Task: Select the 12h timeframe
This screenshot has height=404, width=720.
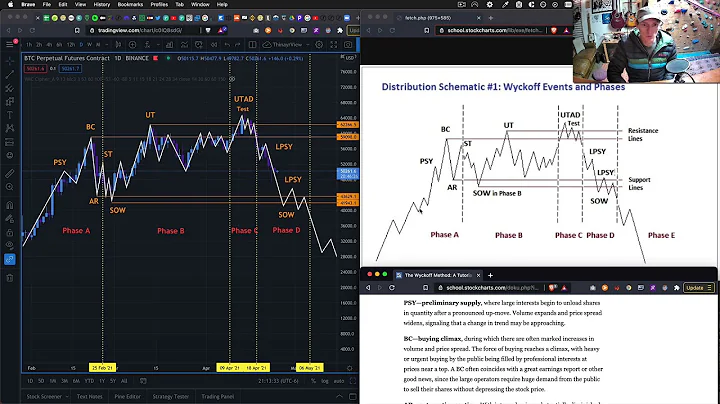Action: tap(71, 45)
